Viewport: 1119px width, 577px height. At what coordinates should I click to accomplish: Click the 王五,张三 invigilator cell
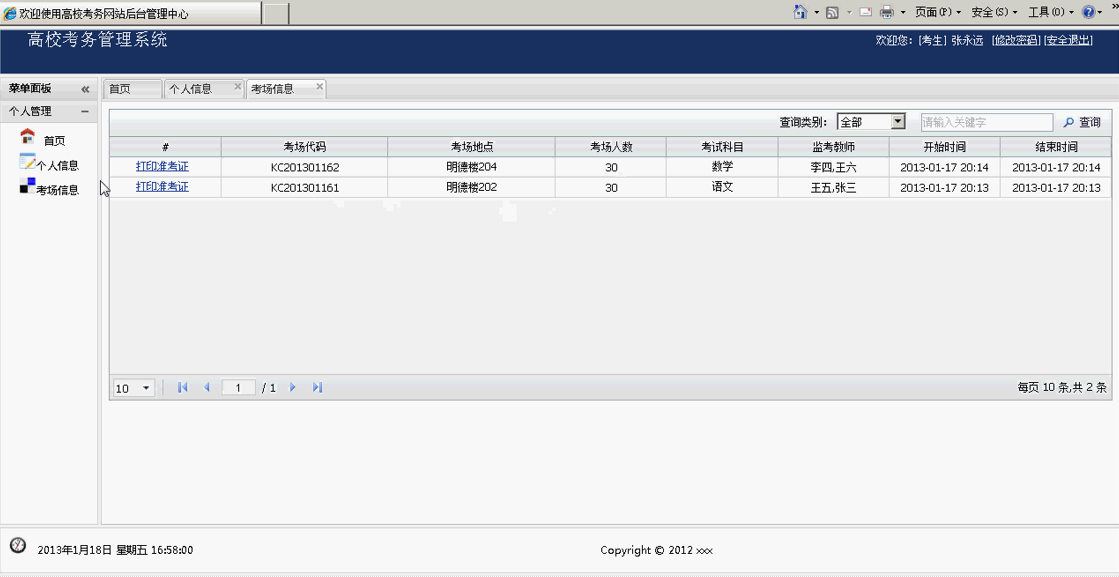834,188
